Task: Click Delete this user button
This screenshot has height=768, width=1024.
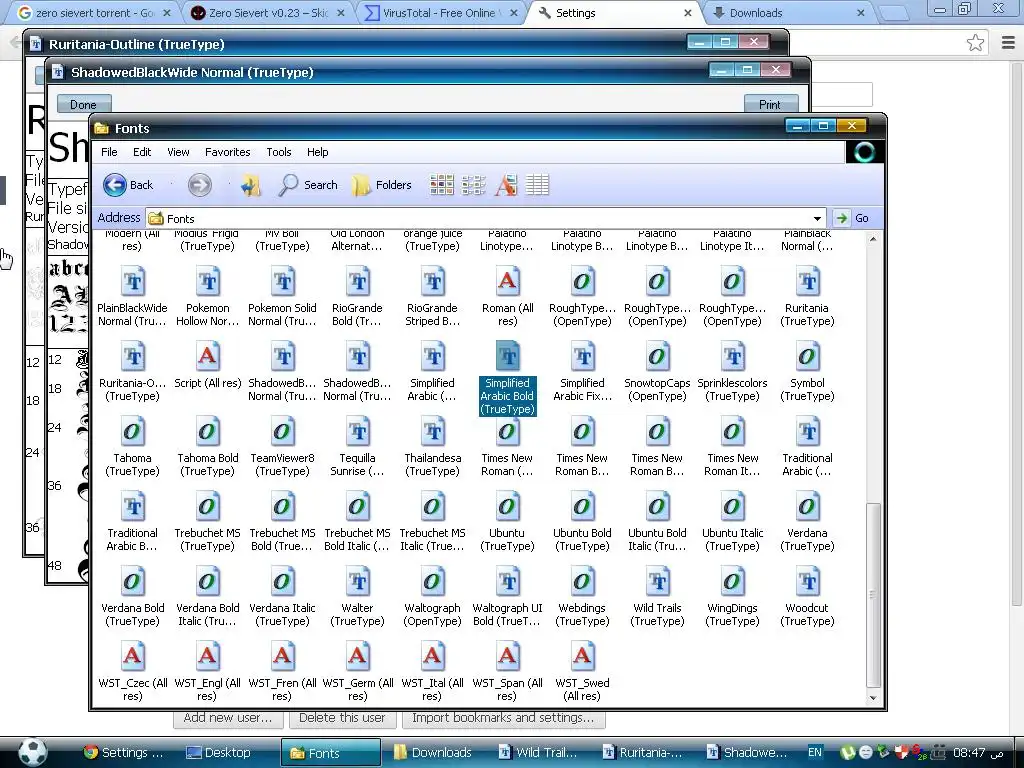Action: coord(342,718)
